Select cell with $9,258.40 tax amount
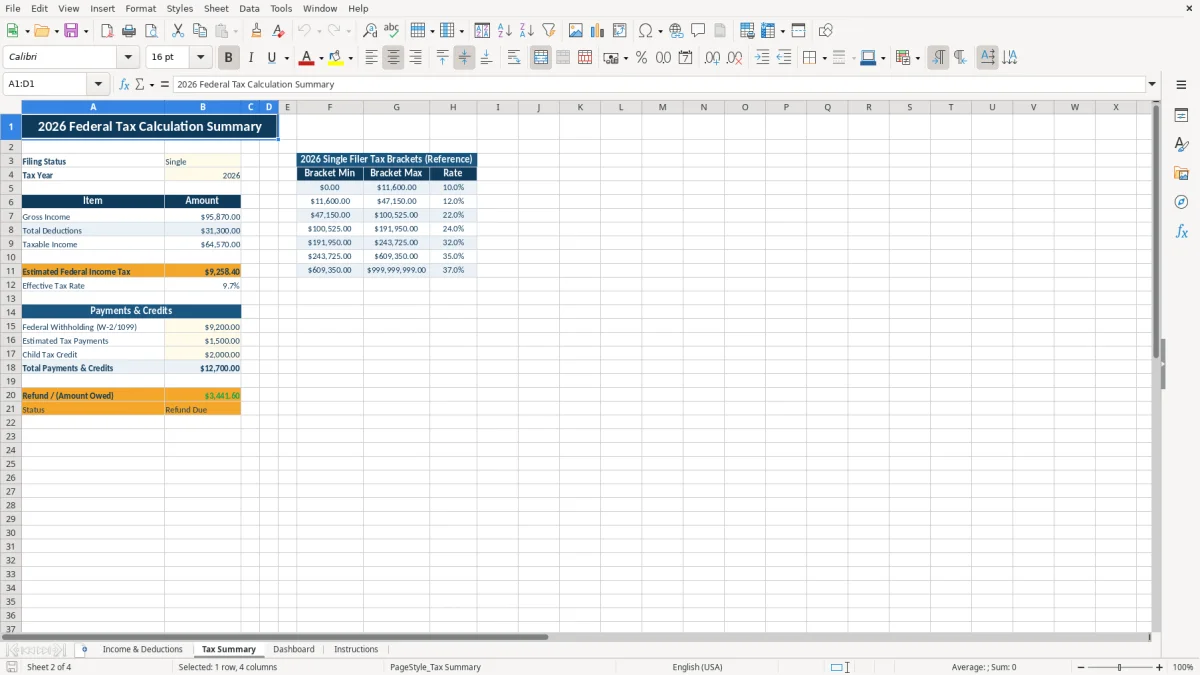 (203, 271)
